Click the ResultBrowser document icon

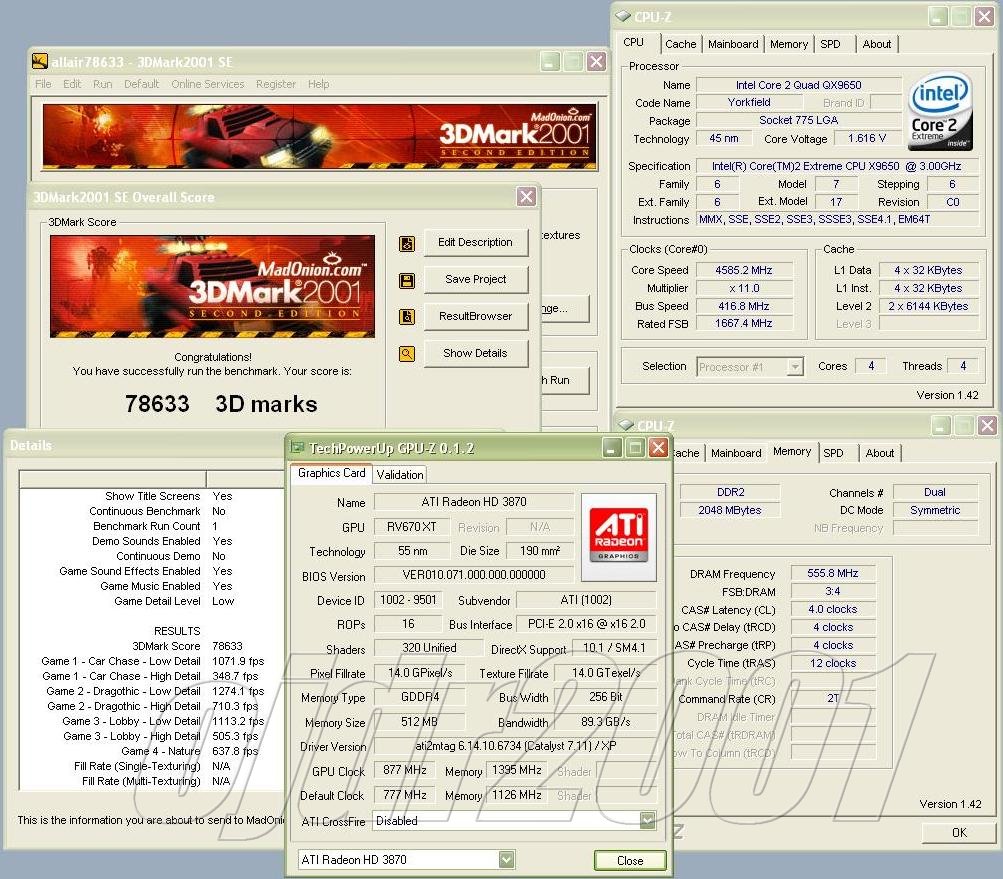[407, 317]
